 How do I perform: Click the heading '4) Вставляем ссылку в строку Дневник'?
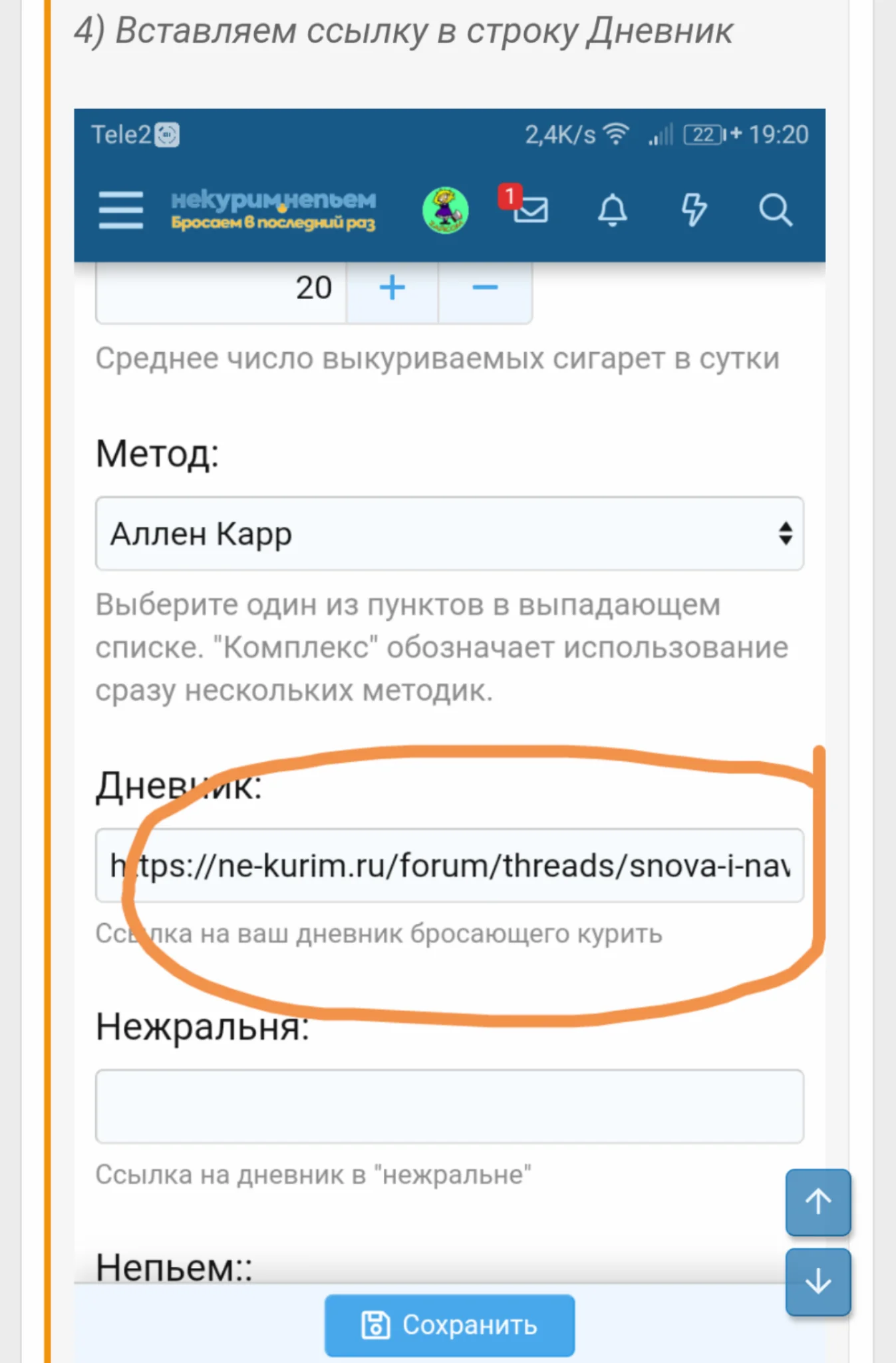point(403,31)
